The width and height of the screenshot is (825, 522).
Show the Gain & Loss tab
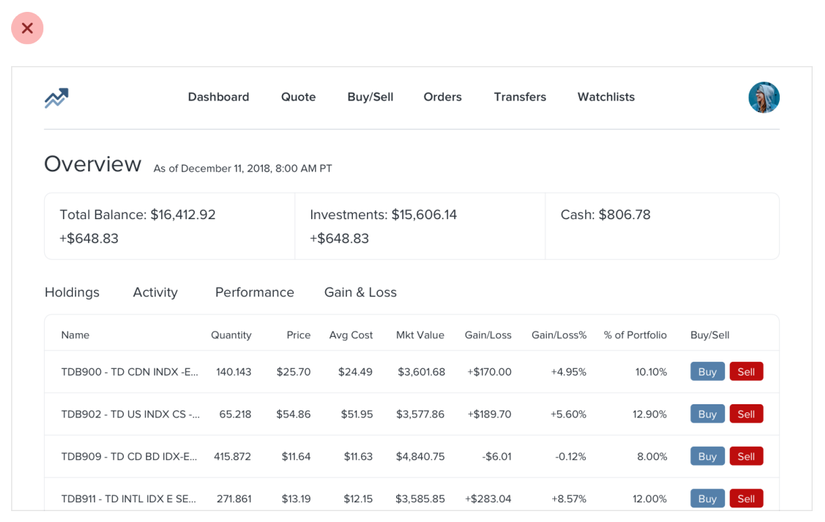[x=360, y=292]
